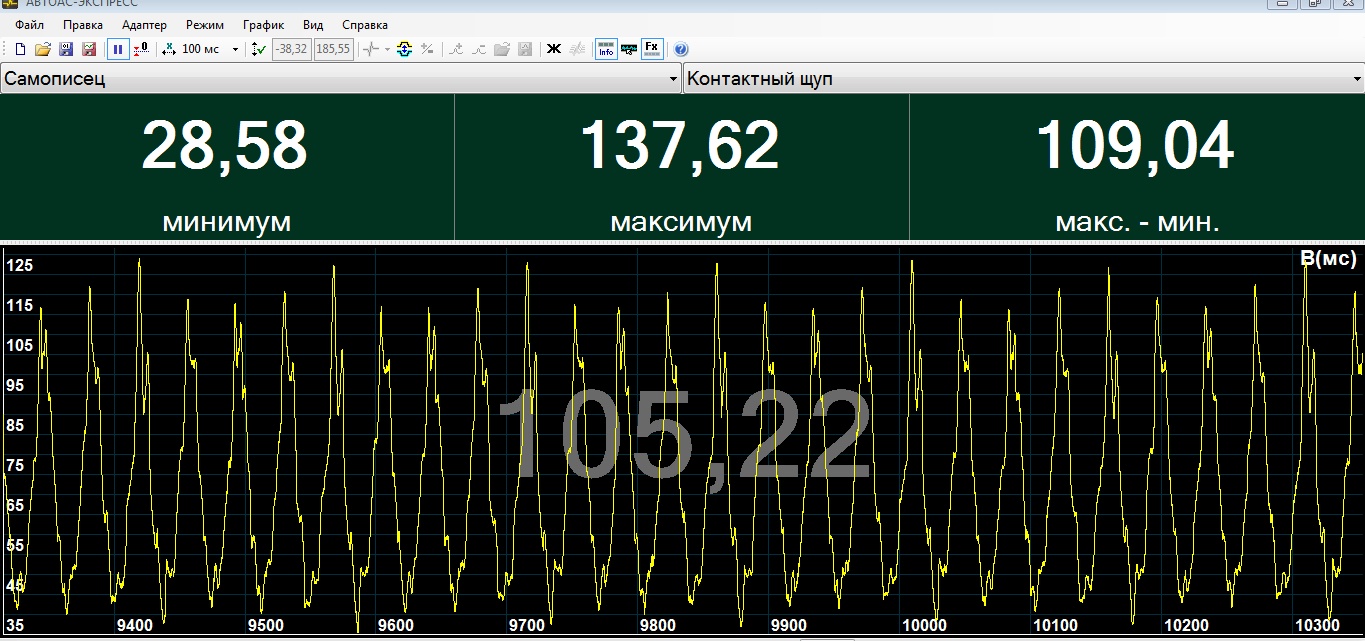Open the Файл menu
The height and width of the screenshot is (641, 1365).
[29, 25]
